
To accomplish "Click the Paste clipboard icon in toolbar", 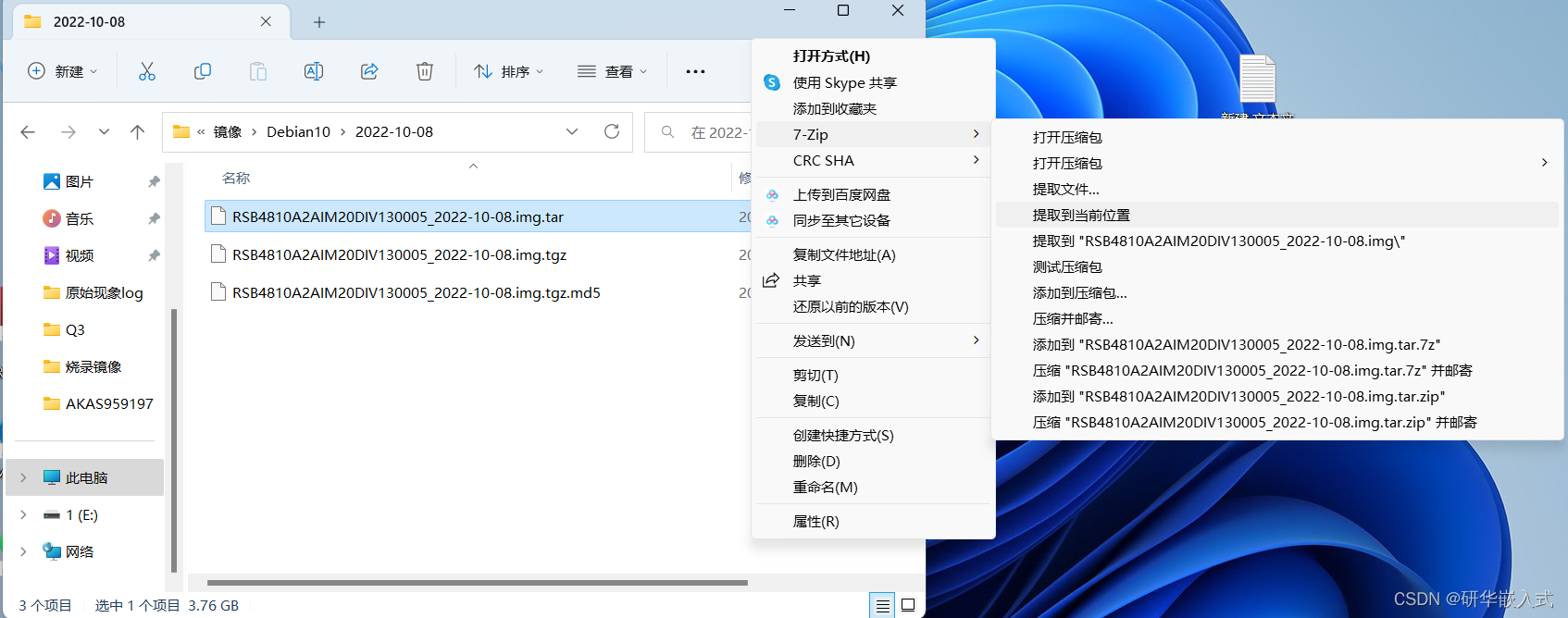I will 258,71.
